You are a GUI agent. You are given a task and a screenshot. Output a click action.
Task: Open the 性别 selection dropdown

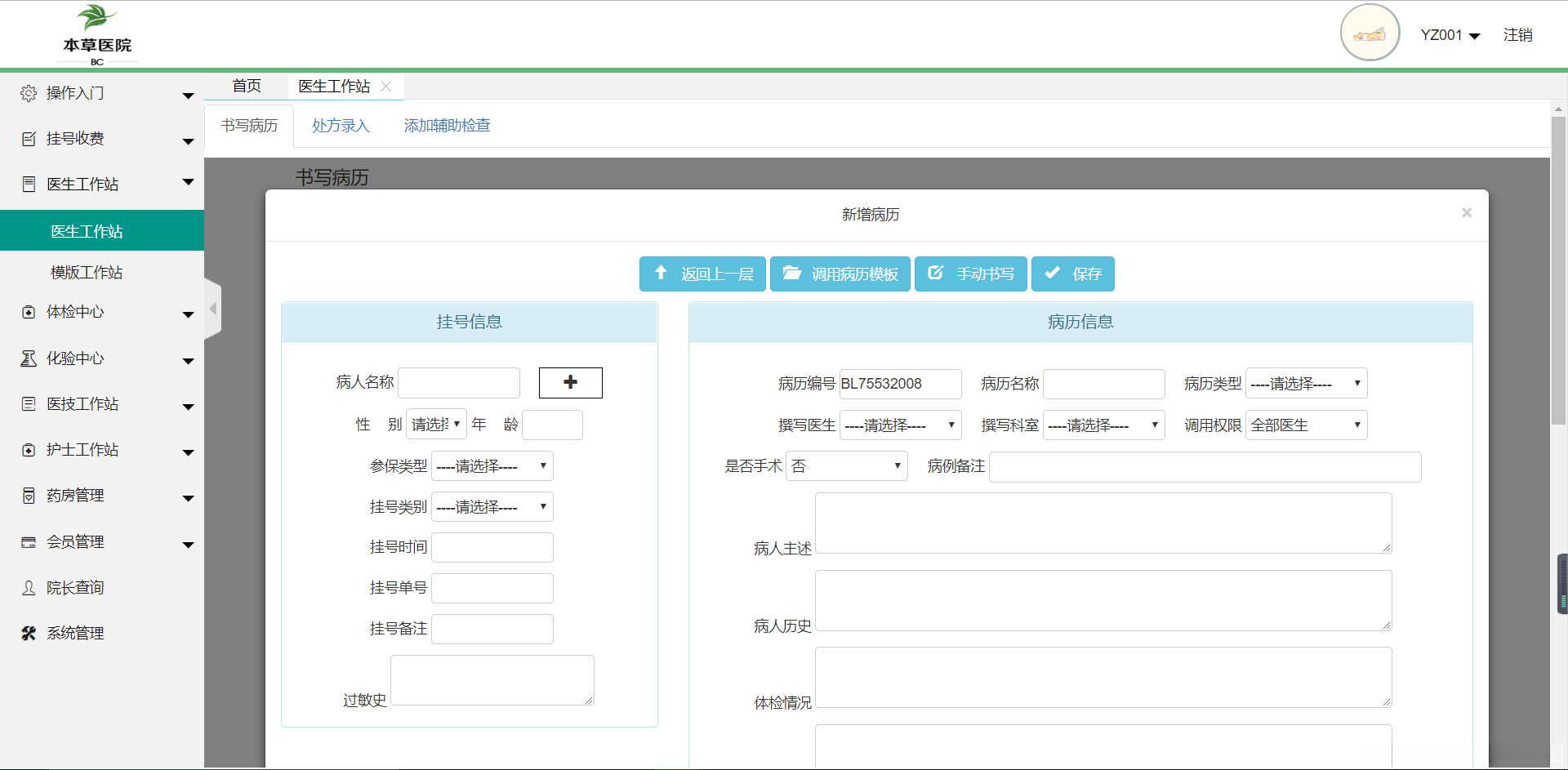tap(436, 424)
